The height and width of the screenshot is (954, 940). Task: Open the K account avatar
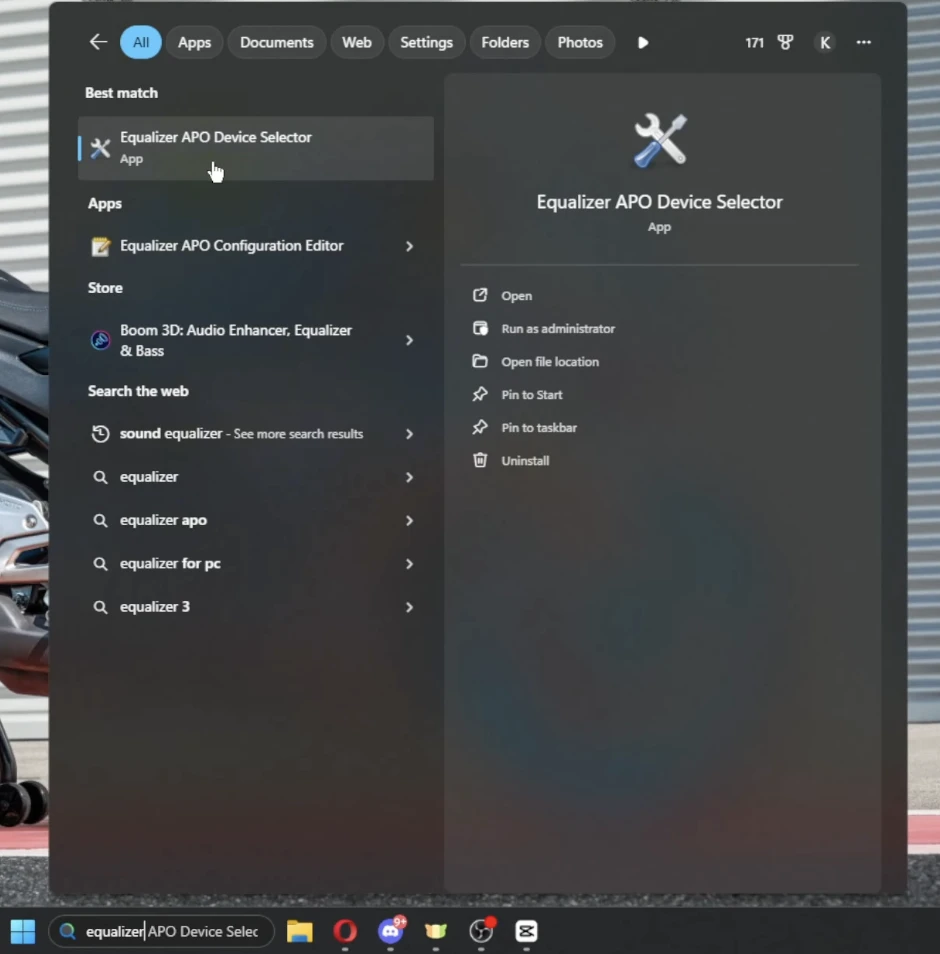coord(824,43)
